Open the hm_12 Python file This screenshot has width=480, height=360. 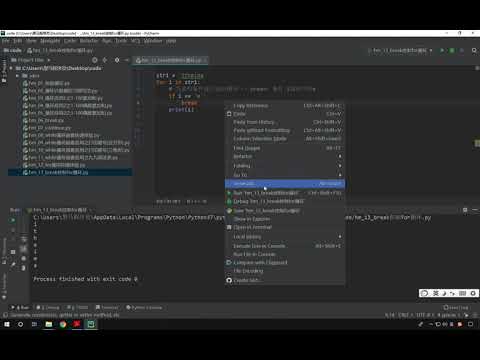[54, 165]
